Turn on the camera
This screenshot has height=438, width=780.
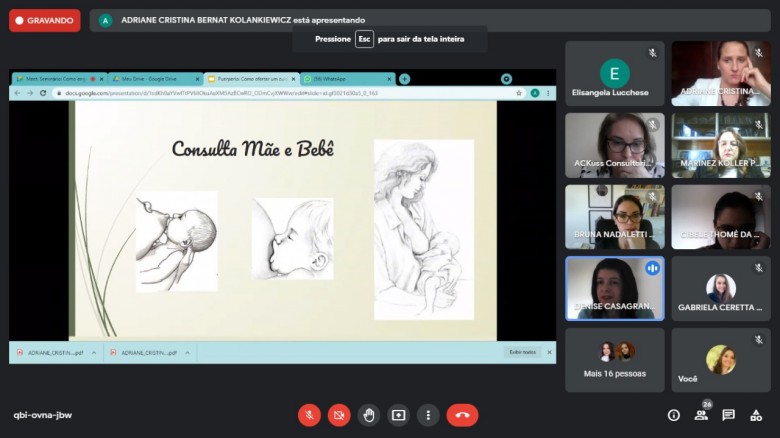(x=339, y=415)
